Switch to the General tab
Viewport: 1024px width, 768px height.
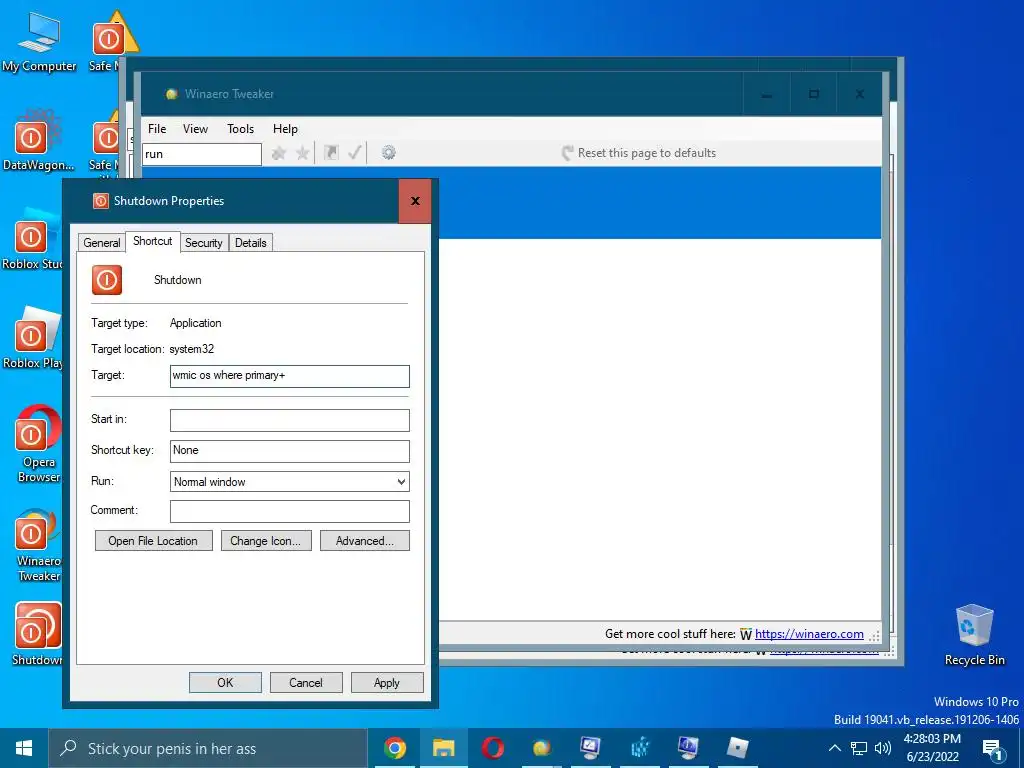pos(102,242)
